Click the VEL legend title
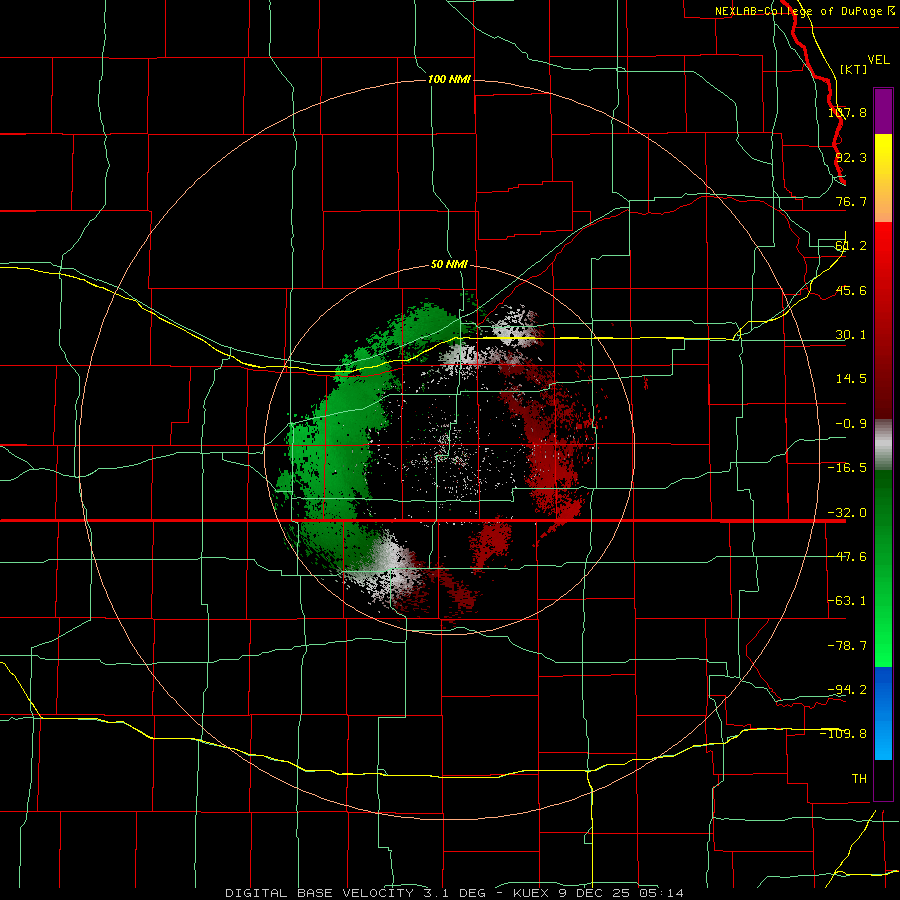The image size is (900, 900). pos(878,60)
